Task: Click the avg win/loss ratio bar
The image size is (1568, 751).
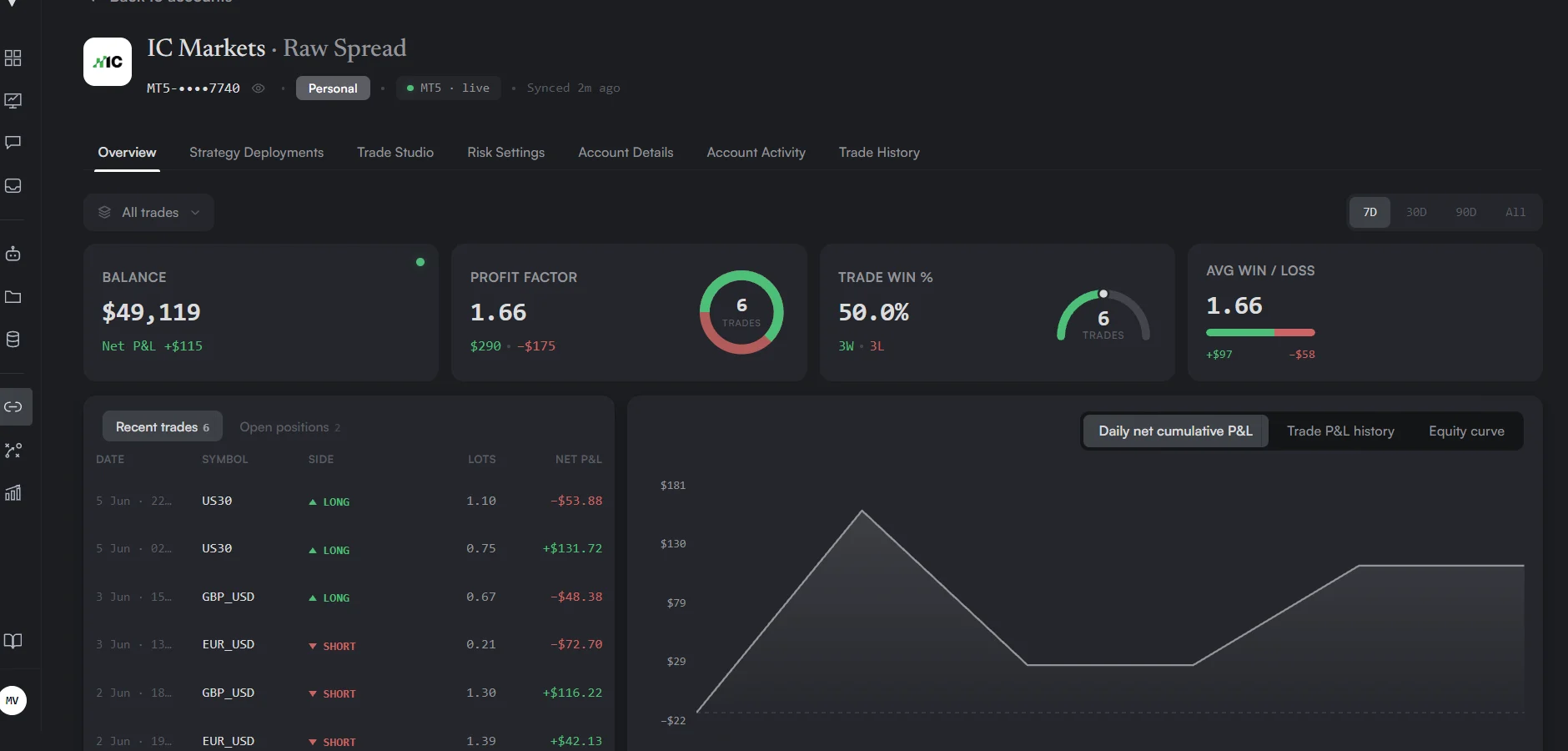Action: click(x=1260, y=333)
